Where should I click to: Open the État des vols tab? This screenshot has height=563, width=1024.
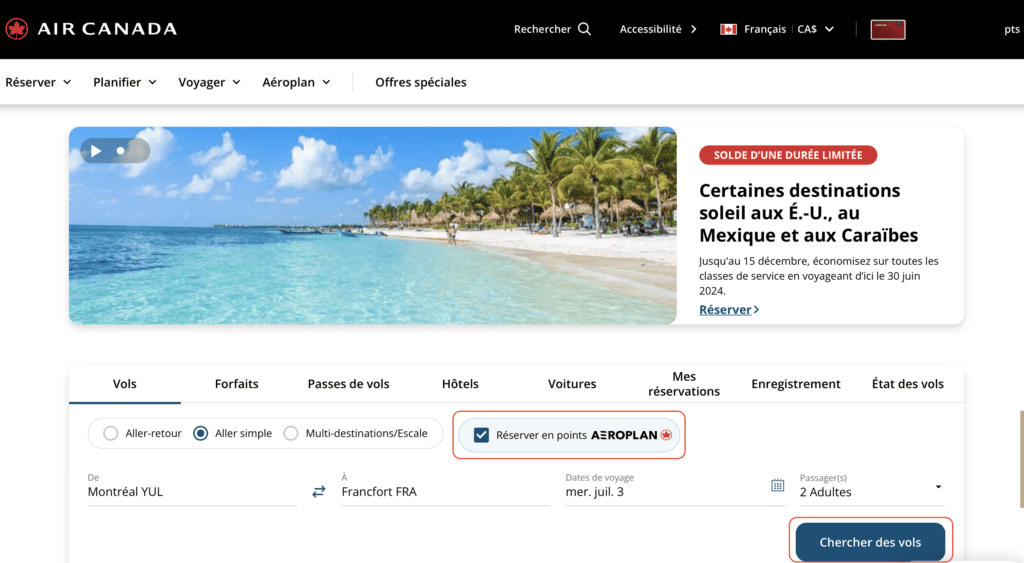[907, 384]
